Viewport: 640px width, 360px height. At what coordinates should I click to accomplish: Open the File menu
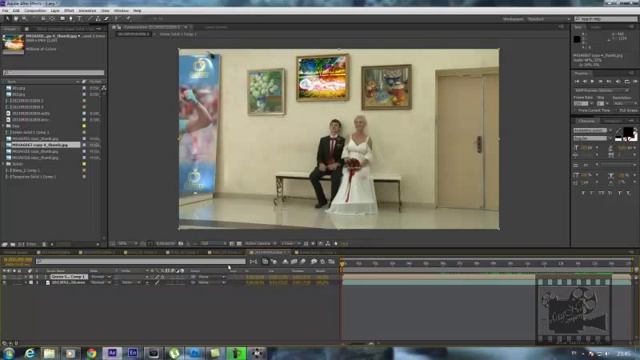[5, 11]
